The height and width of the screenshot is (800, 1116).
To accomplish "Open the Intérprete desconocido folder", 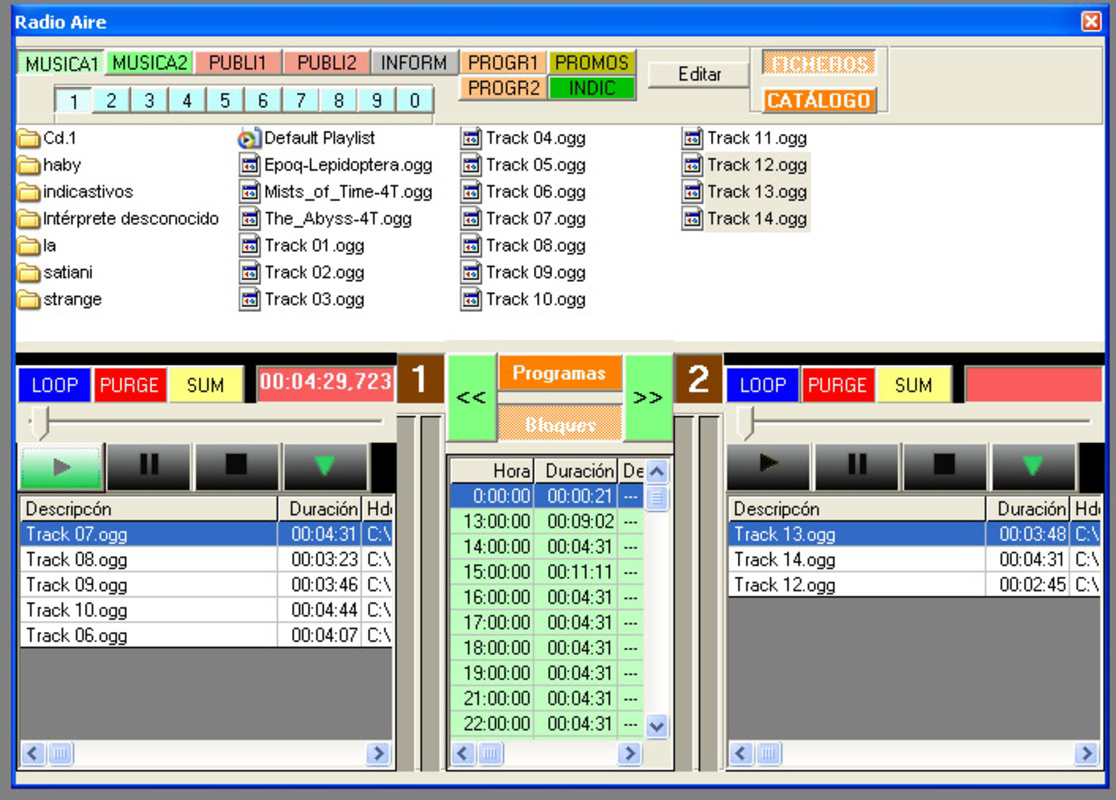I will point(119,219).
